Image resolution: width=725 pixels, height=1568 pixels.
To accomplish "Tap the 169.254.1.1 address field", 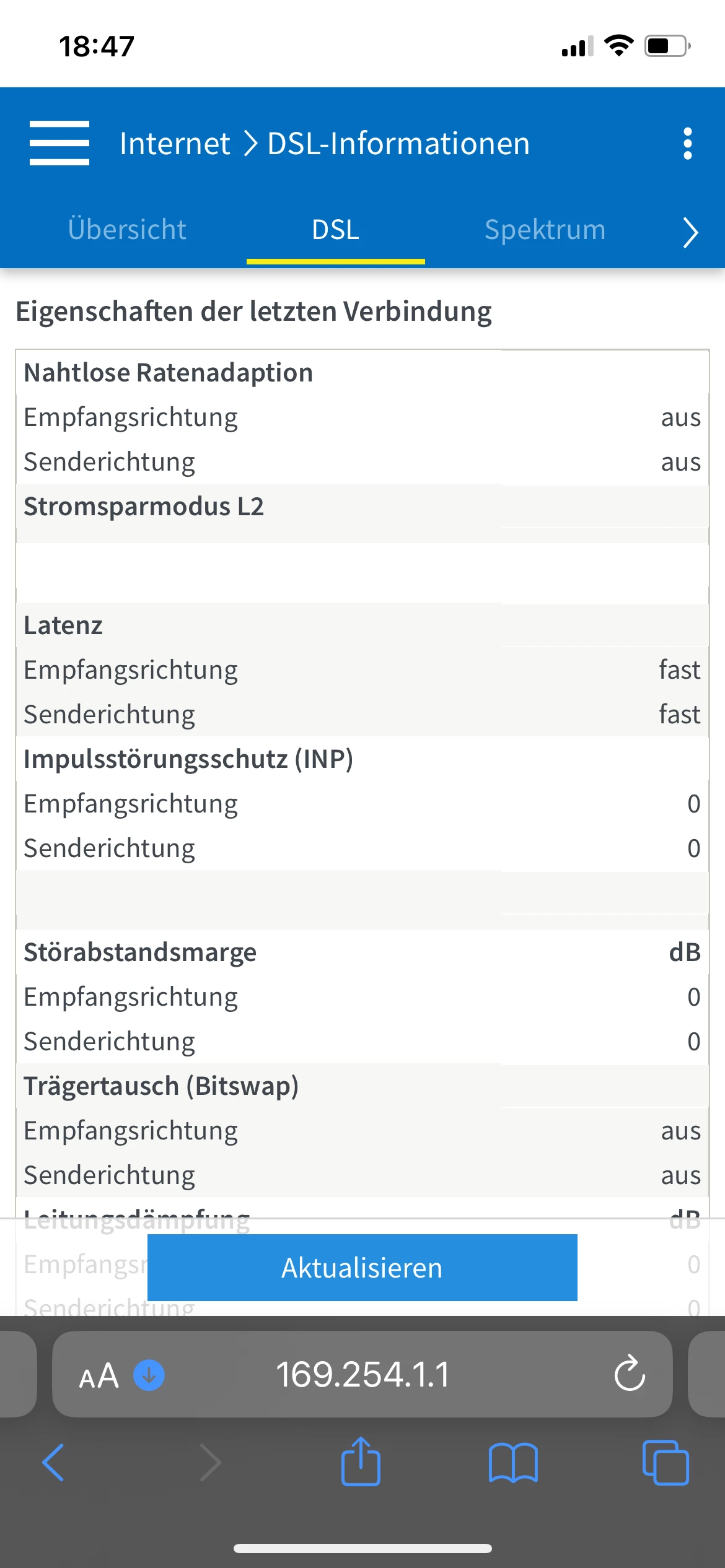I will click(362, 1375).
